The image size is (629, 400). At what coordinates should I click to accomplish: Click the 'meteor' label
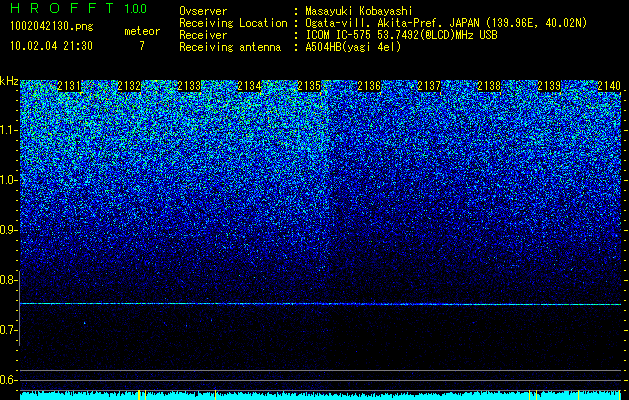(142, 31)
